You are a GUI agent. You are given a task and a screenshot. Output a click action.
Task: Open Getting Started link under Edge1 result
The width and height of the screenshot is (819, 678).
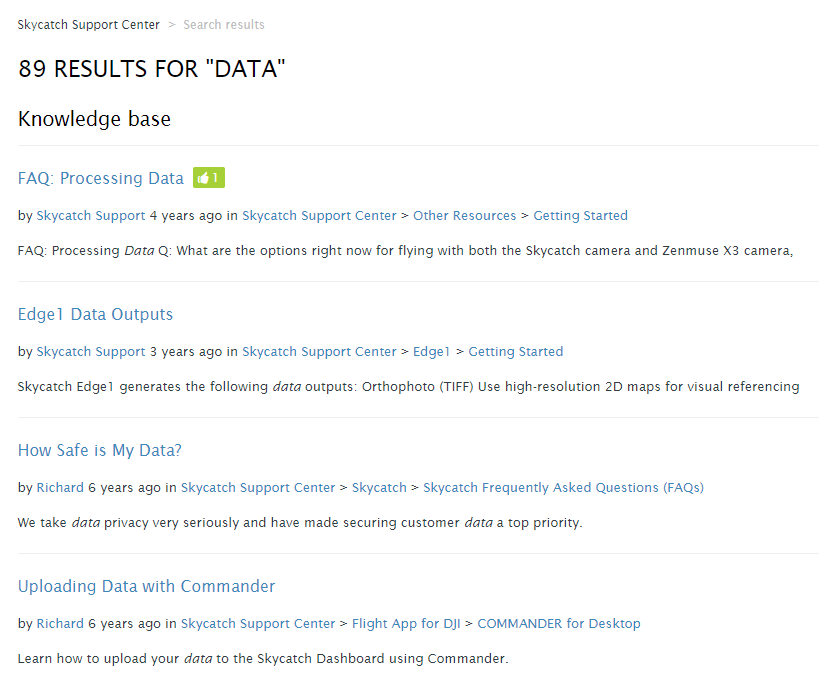516,352
